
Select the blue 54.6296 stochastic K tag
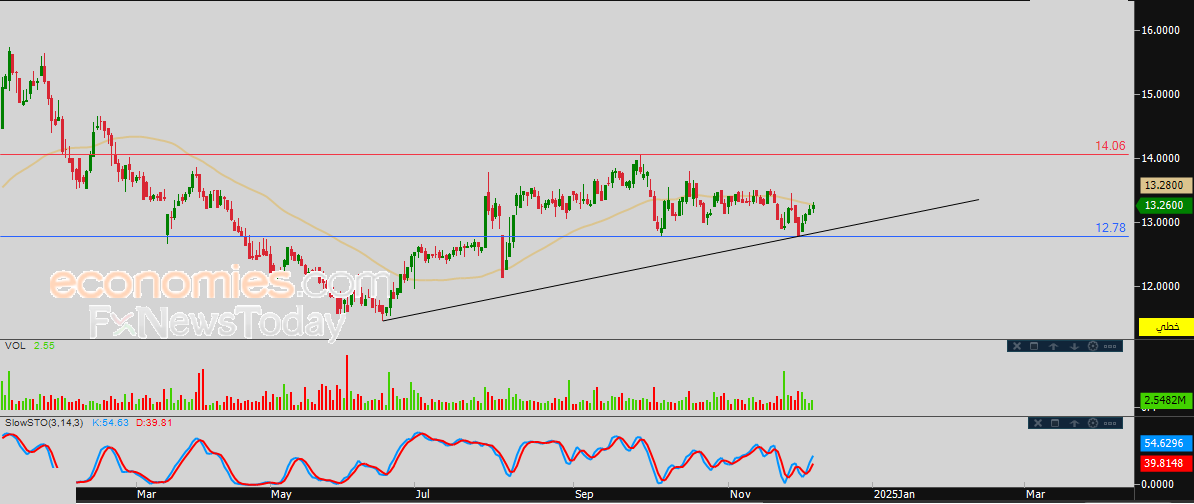tap(1165, 444)
